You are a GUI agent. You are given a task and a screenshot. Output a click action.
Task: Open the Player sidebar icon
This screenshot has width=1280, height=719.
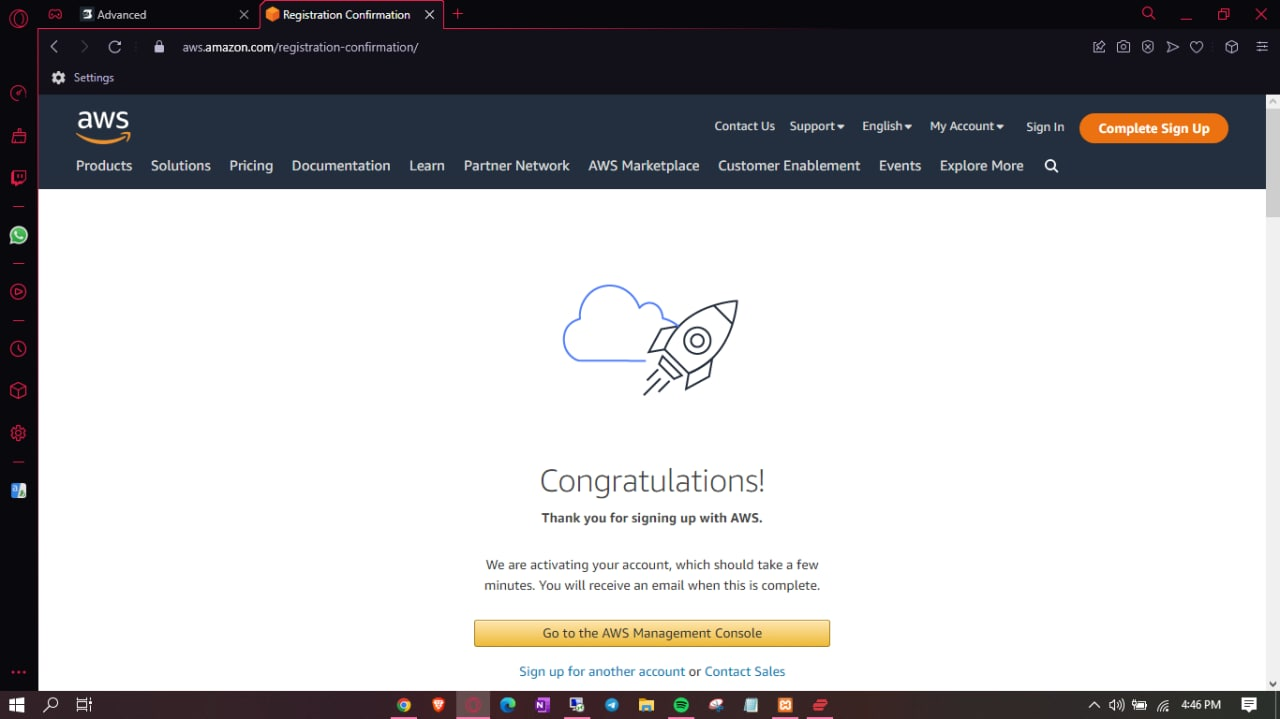point(18,292)
